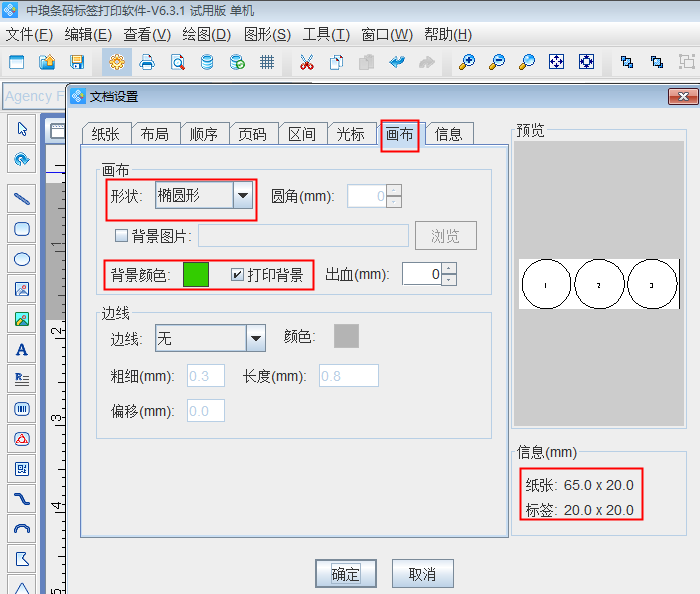Increase the 出血 bleed value stepper
The image size is (700, 594).
(x=449, y=268)
